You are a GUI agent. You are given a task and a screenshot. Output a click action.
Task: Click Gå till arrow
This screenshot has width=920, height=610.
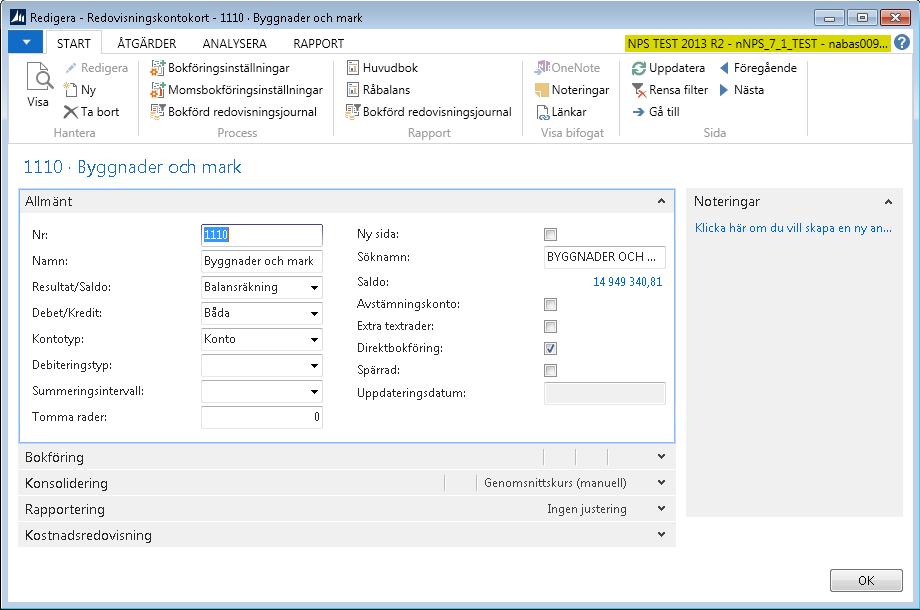tap(638, 112)
